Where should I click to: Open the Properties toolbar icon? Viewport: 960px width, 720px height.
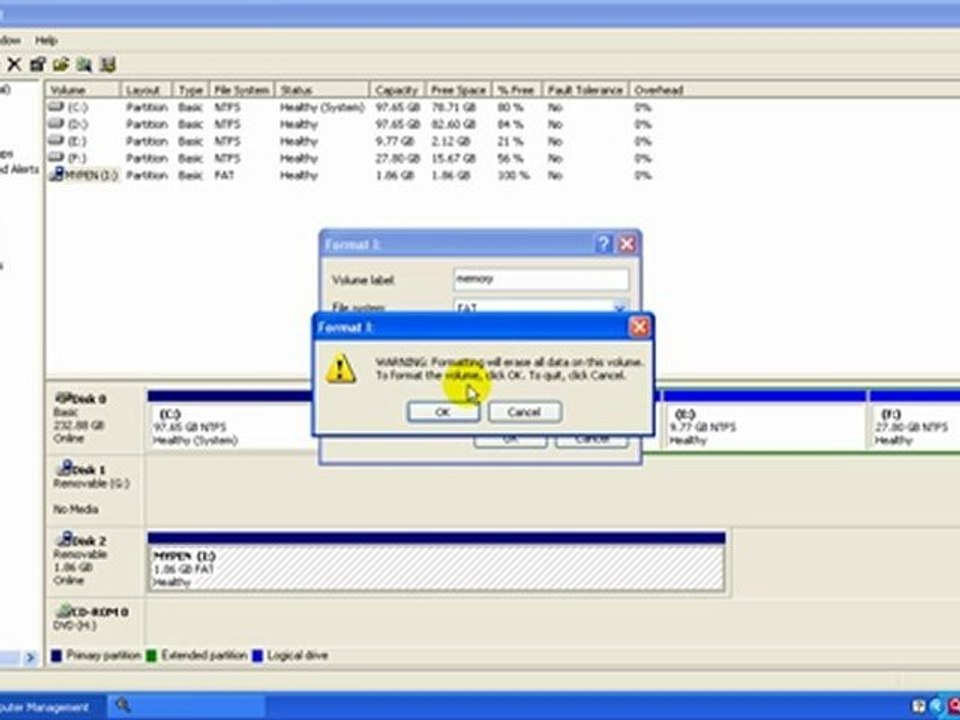pyautogui.click(x=38, y=64)
